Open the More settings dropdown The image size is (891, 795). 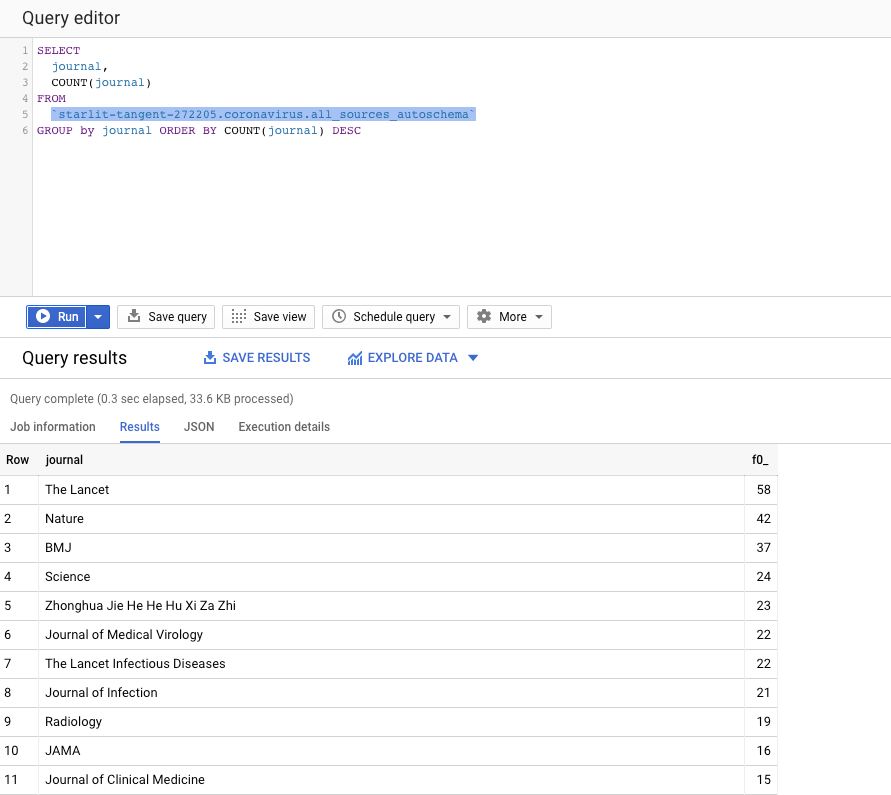click(509, 317)
